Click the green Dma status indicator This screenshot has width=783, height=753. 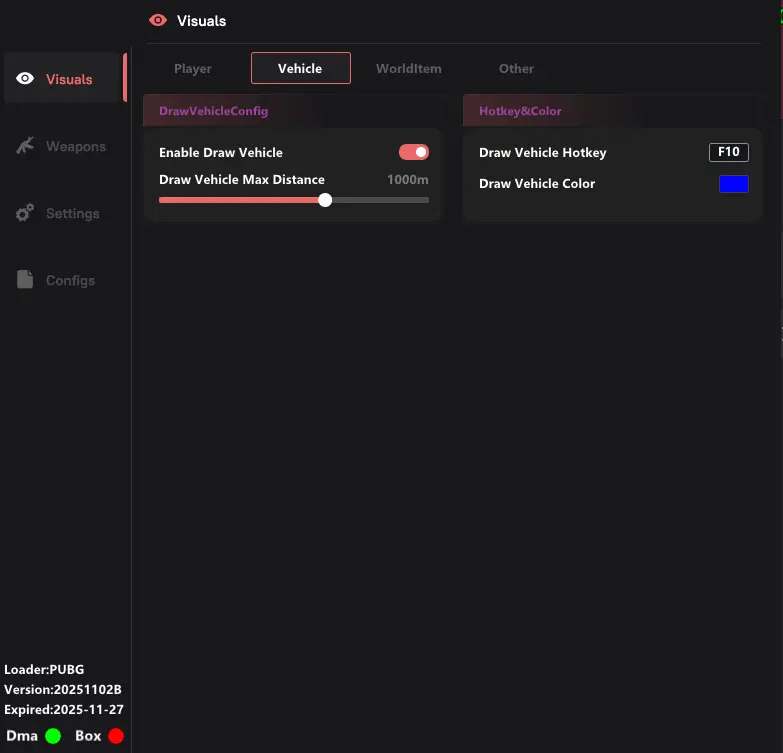pos(53,736)
